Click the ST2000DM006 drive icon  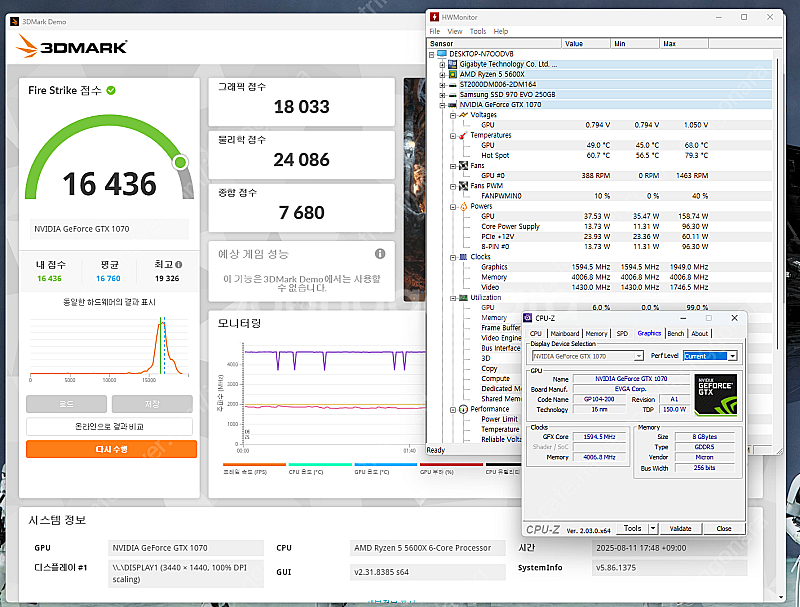pyautogui.click(x=452, y=85)
